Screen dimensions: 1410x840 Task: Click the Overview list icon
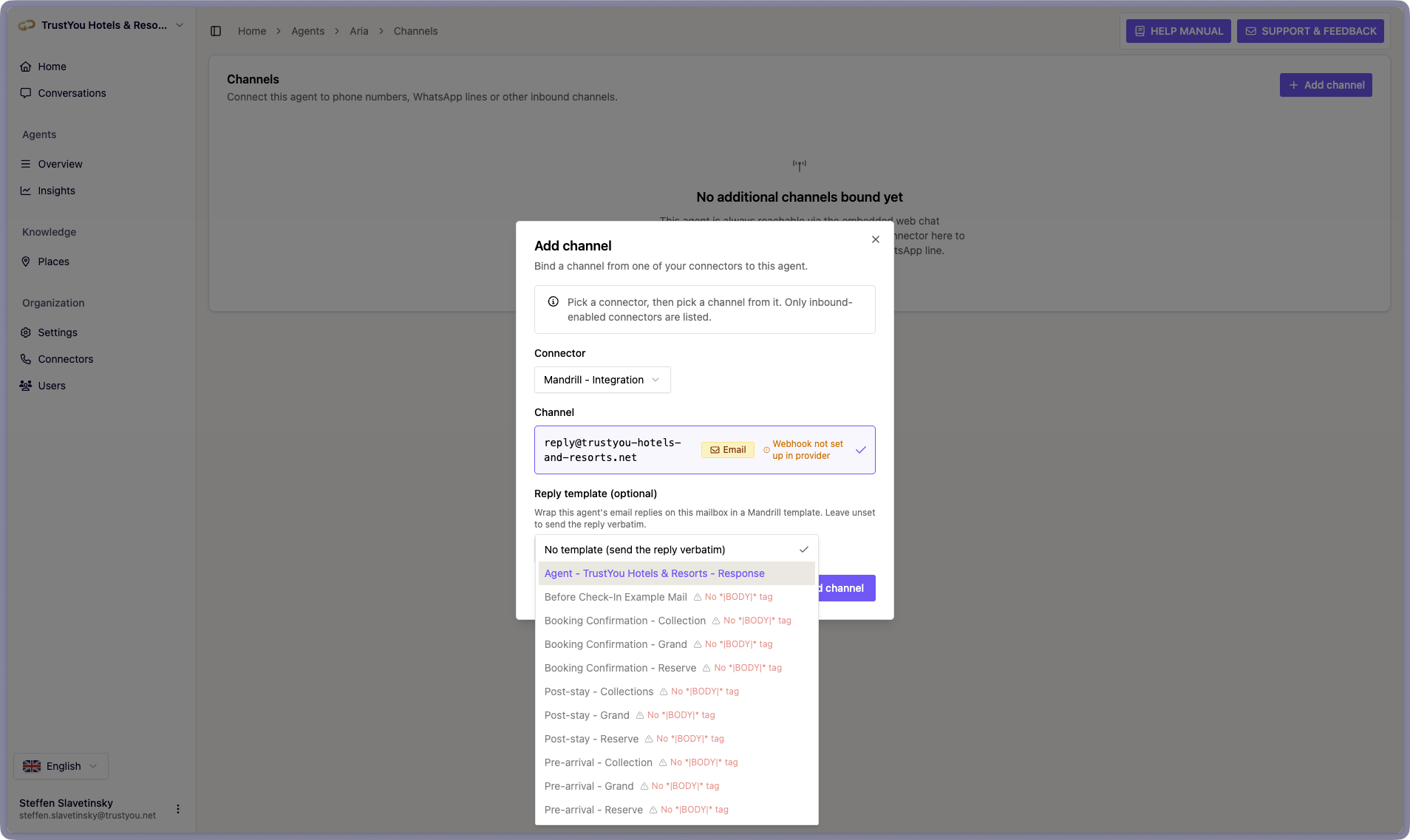coord(26,164)
